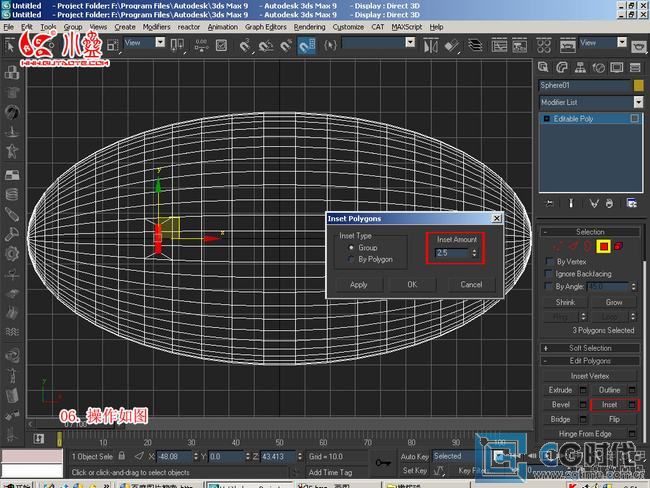Open the Animation menu
Image resolution: width=650 pixels, height=488 pixels.
coord(223,27)
